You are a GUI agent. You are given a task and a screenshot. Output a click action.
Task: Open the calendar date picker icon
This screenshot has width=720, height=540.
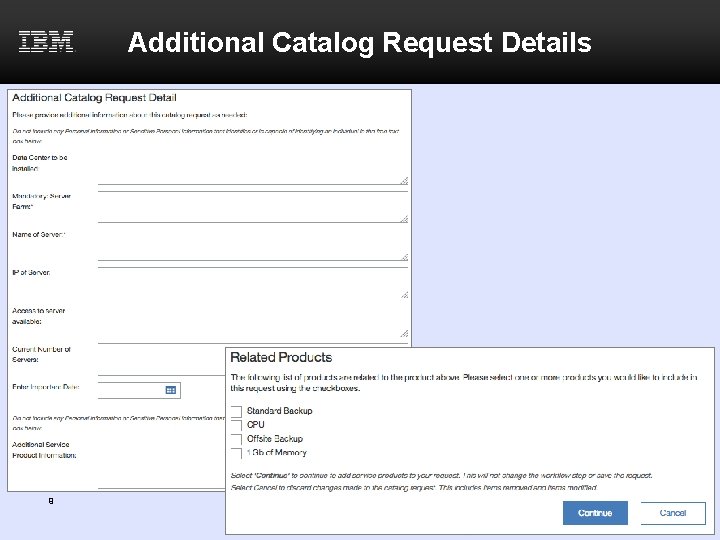point(171,389)
